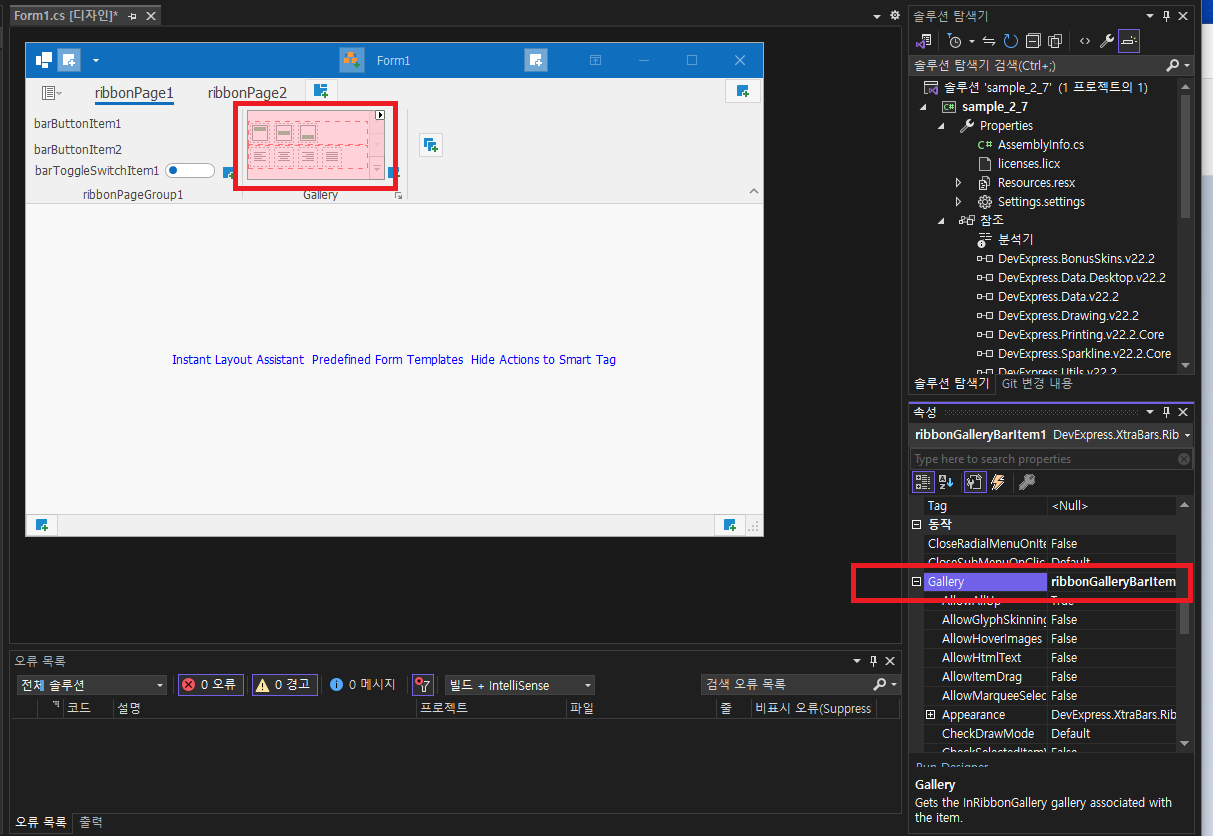Add status bar item on the right
The width and height of the screenshot is (1213, 836).
click(x=730, y=525)
